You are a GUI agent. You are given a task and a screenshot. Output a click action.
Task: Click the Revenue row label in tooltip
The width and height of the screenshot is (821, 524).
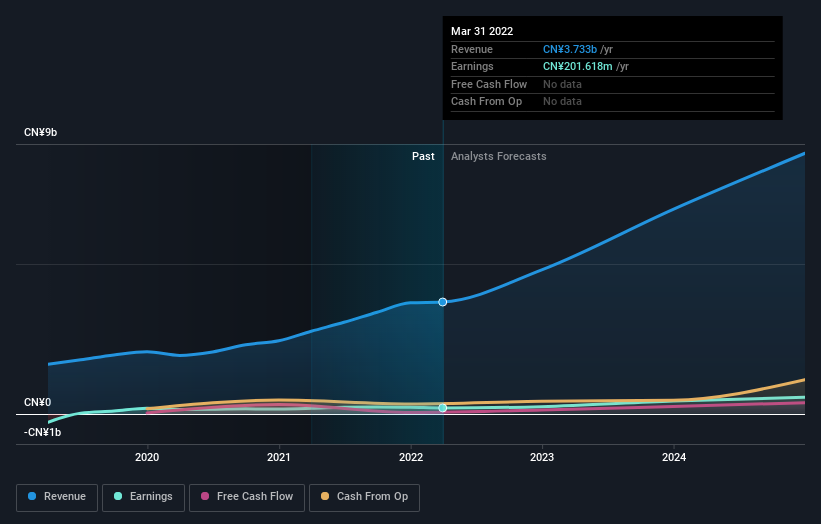click(x=472, y=49)
